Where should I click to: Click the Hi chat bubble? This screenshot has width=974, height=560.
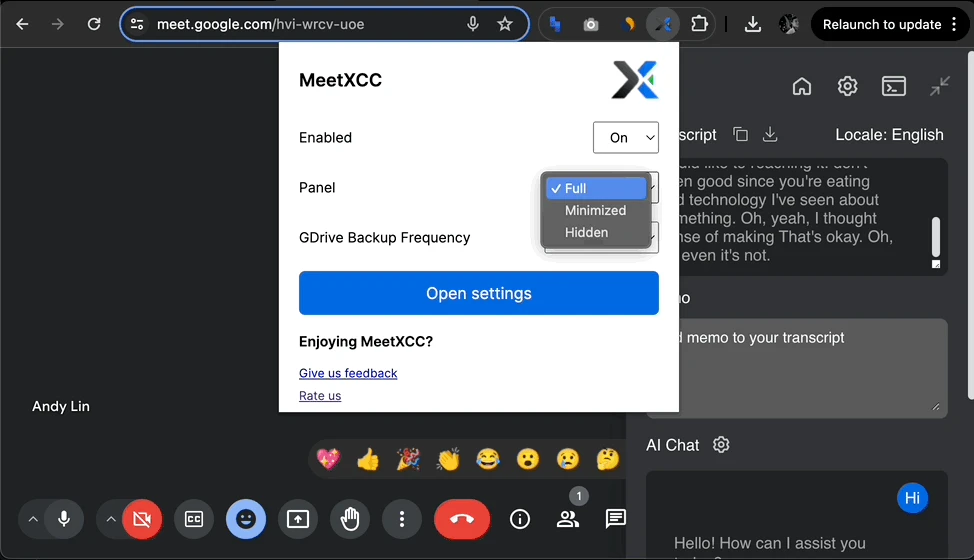[x=913, y=498]
